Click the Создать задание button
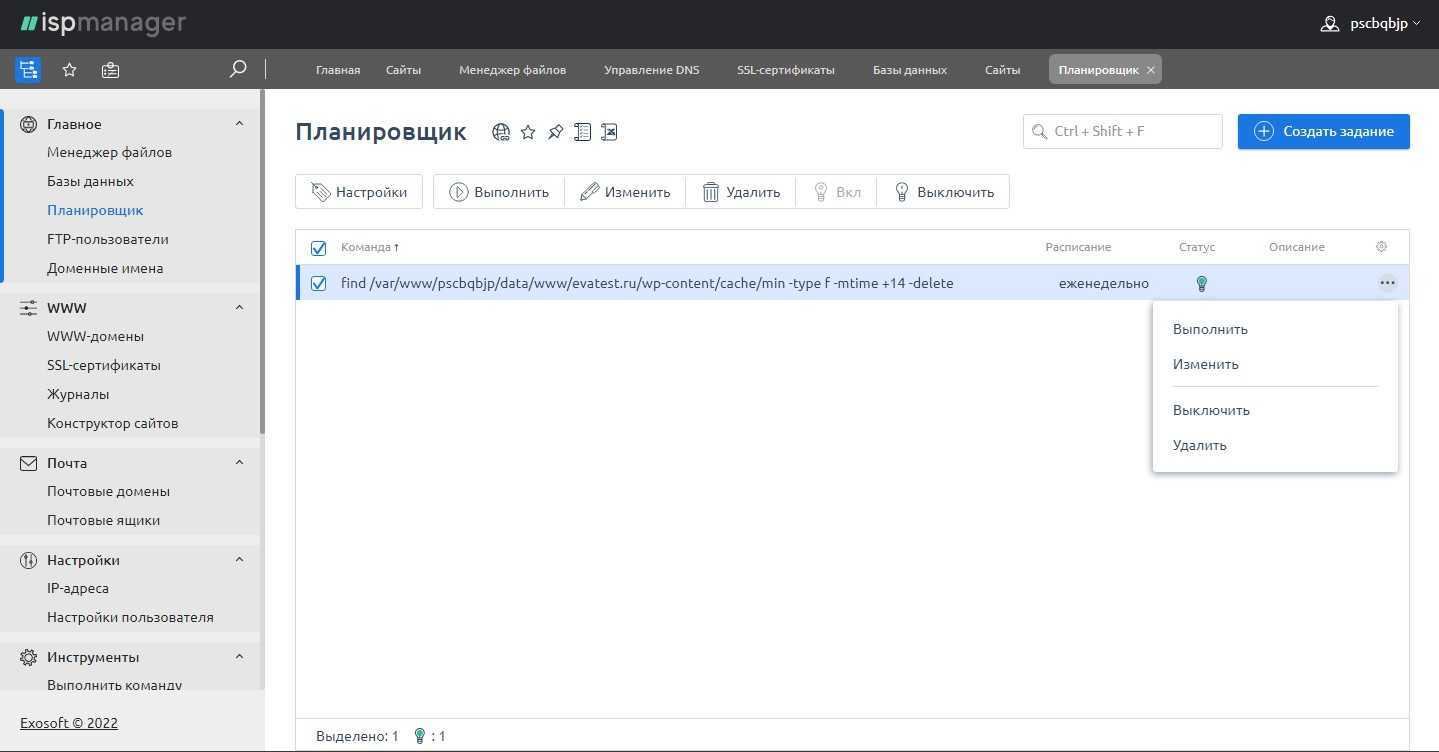The image size is (1439, 752). [x=1323, y=131]
